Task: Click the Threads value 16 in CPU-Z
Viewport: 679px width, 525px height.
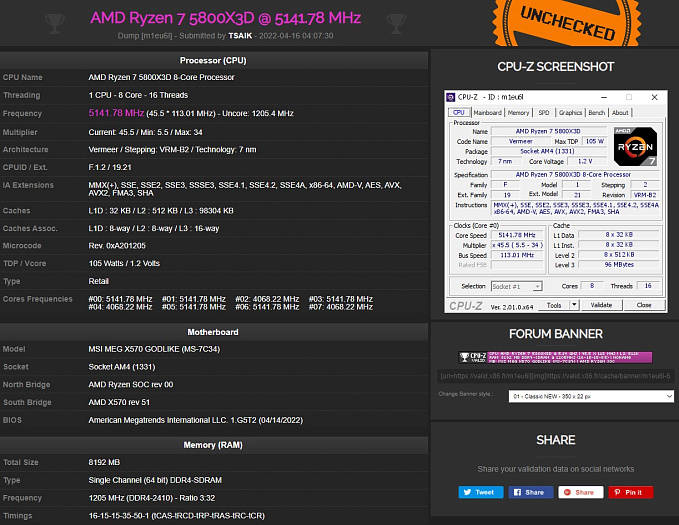Action: click(x=648, y=286)
